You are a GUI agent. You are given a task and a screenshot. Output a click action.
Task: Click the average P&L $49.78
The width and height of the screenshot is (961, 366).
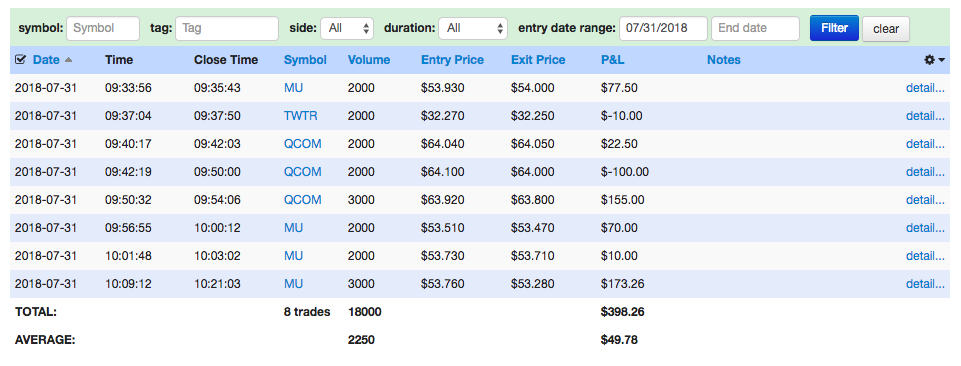coord(620,340)
